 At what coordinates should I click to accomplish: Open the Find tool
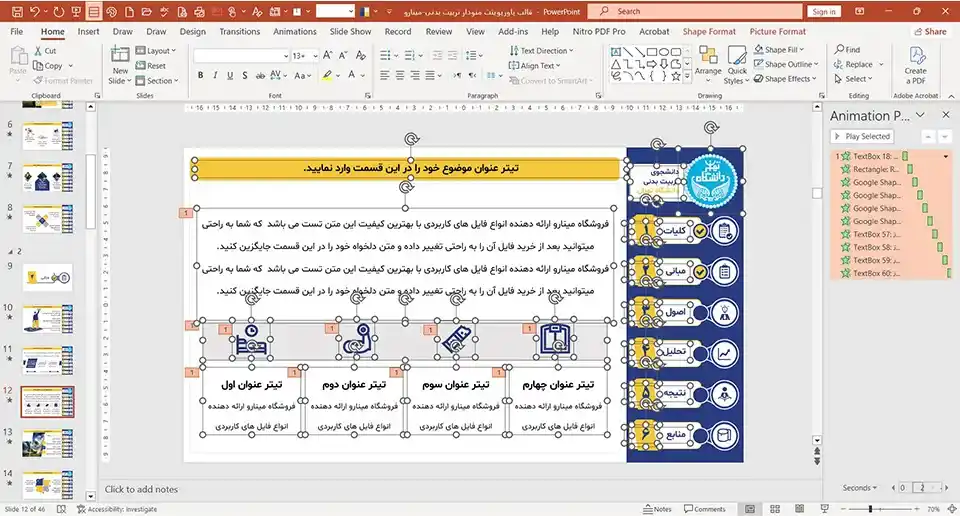point(848,50)
